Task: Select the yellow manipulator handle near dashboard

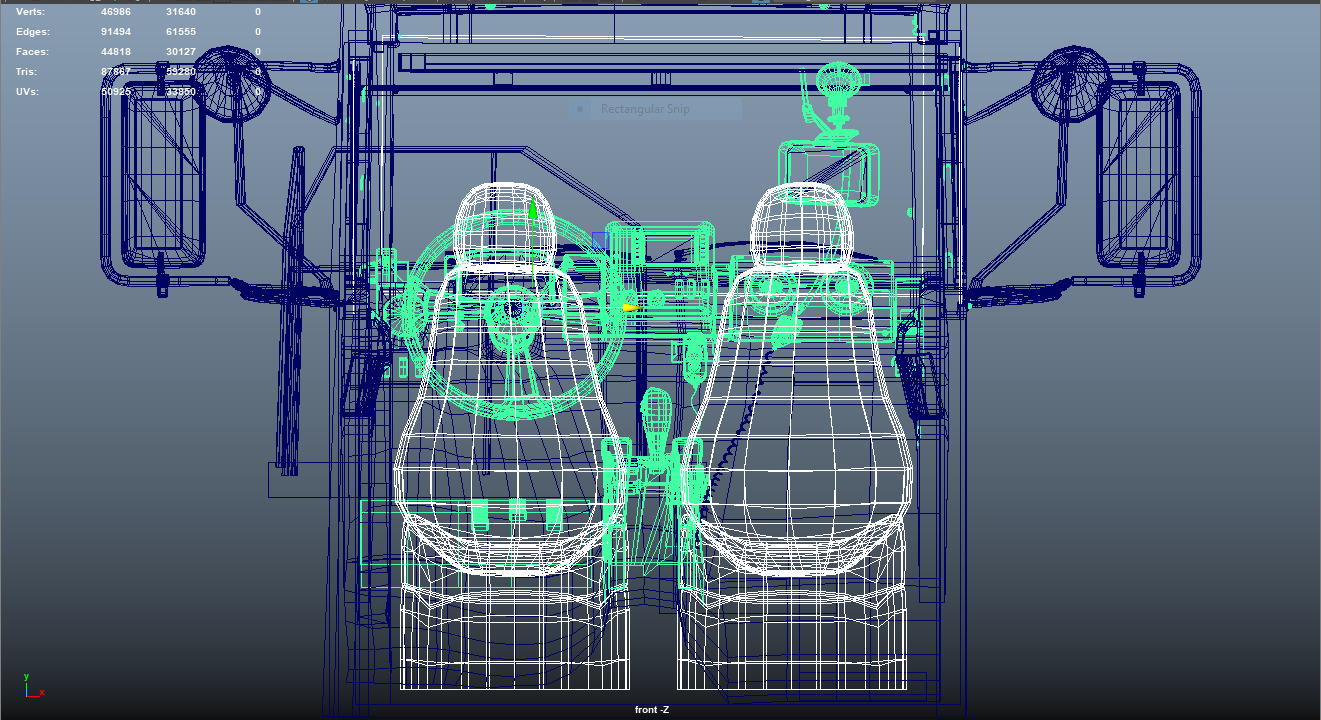Action: coord(629,307)
